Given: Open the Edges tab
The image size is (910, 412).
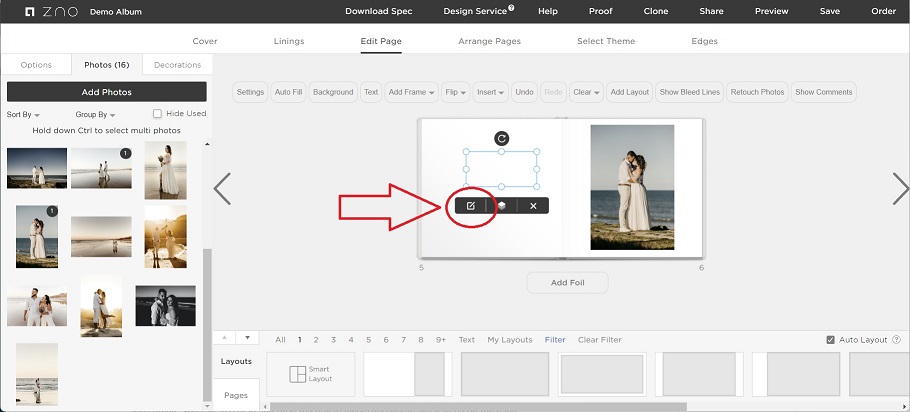Looking at the screenshot, I should [x=705, y=41].
